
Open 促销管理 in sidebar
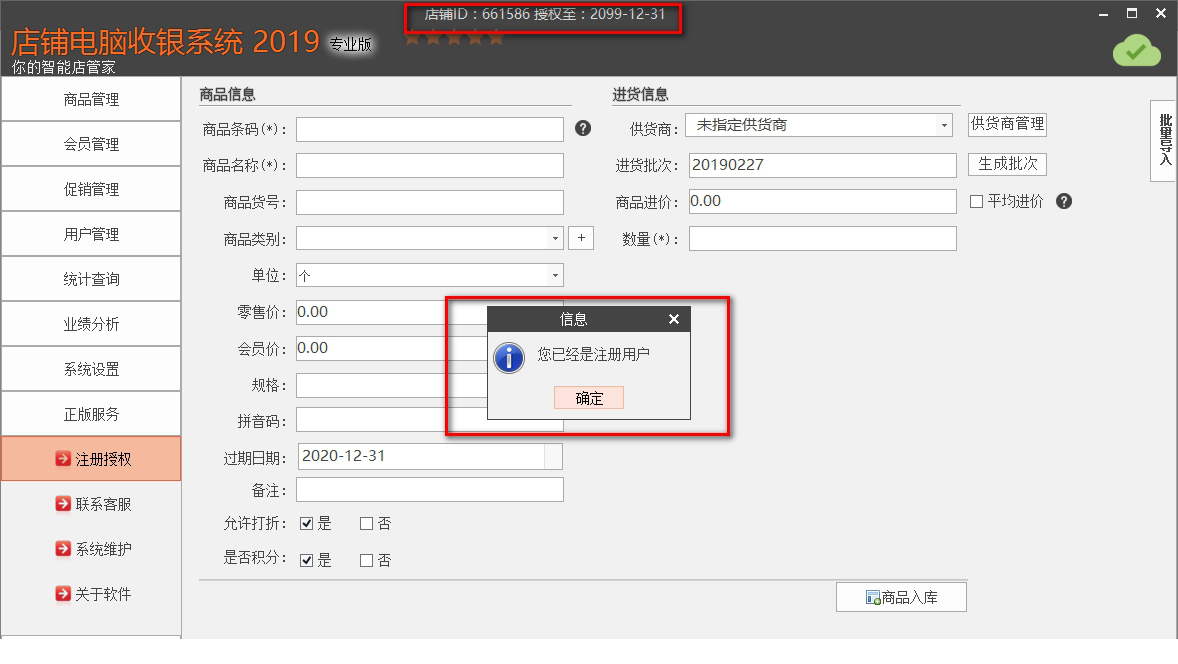(91, 189)
